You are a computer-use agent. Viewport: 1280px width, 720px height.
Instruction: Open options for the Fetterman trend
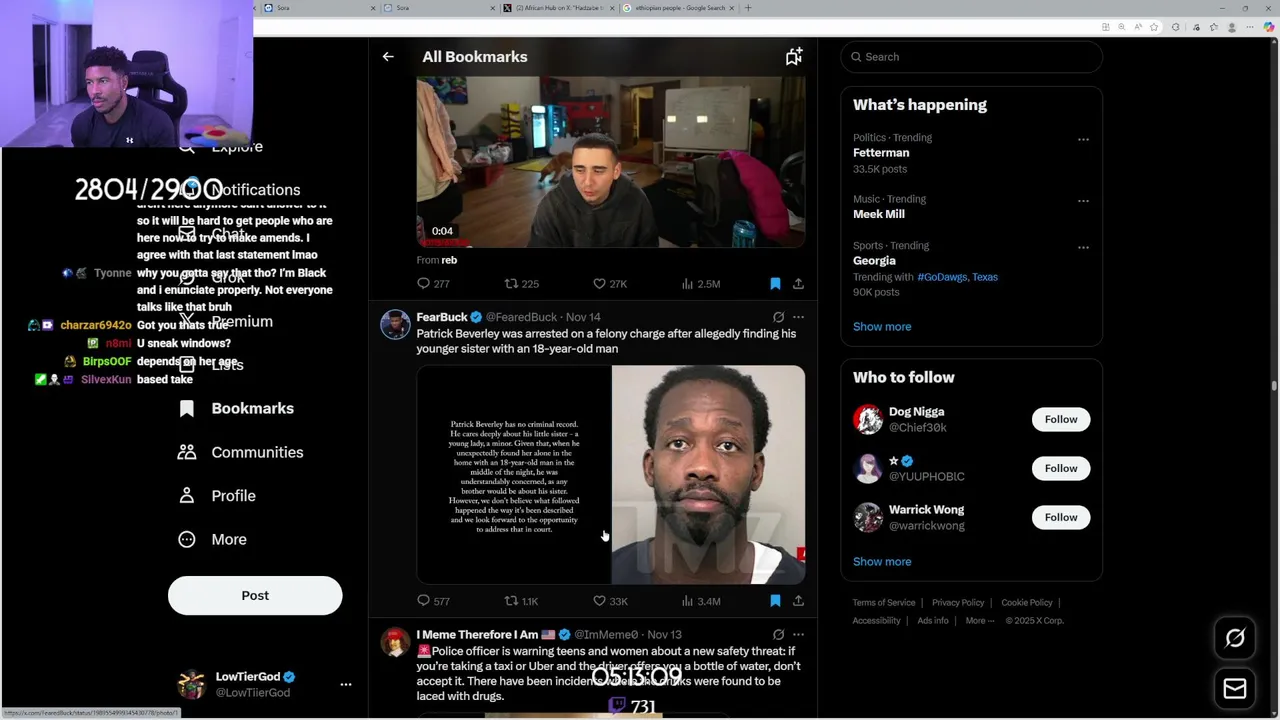pyautogui.click(x=1083, y=140)
